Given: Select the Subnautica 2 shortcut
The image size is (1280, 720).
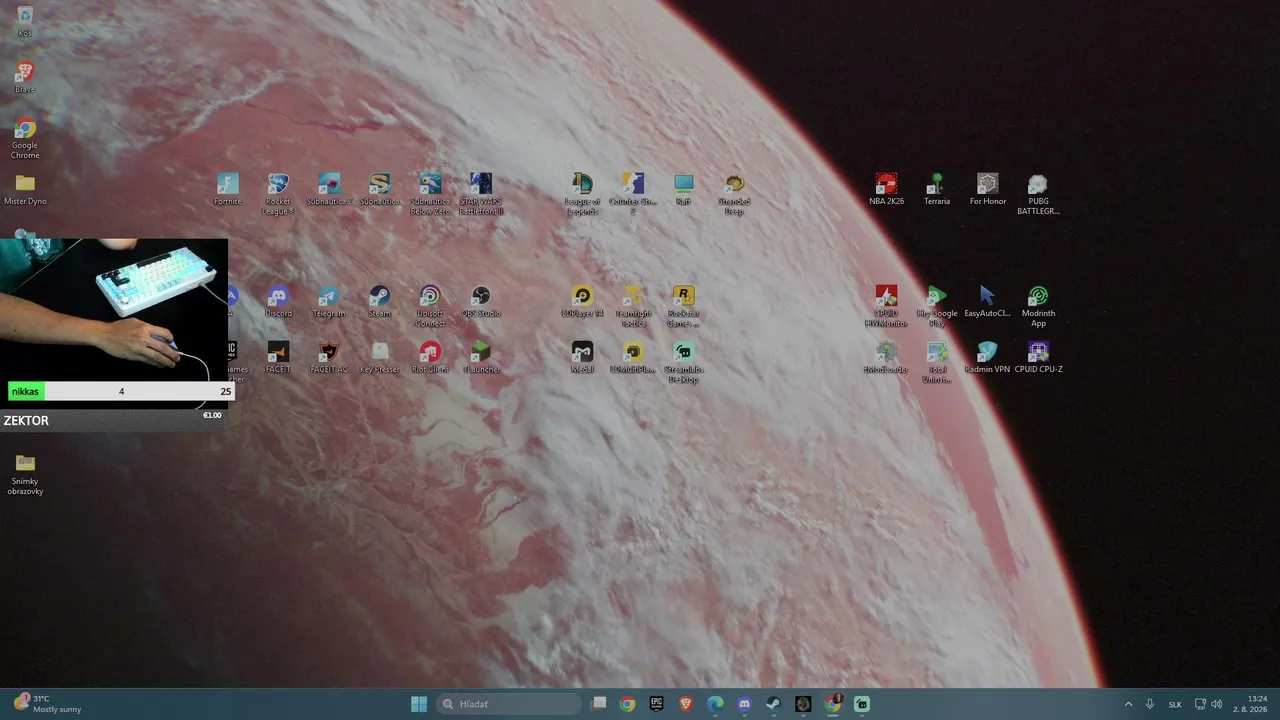Looking at the screenshot, I should pyautogui.click(x=329, y=189).
